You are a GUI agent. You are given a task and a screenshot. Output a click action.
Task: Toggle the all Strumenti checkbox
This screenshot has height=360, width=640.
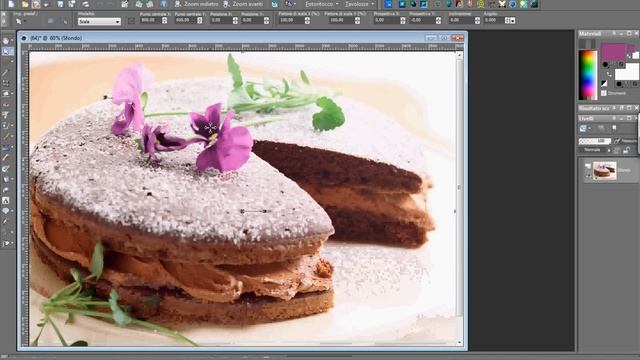point(604,93)
